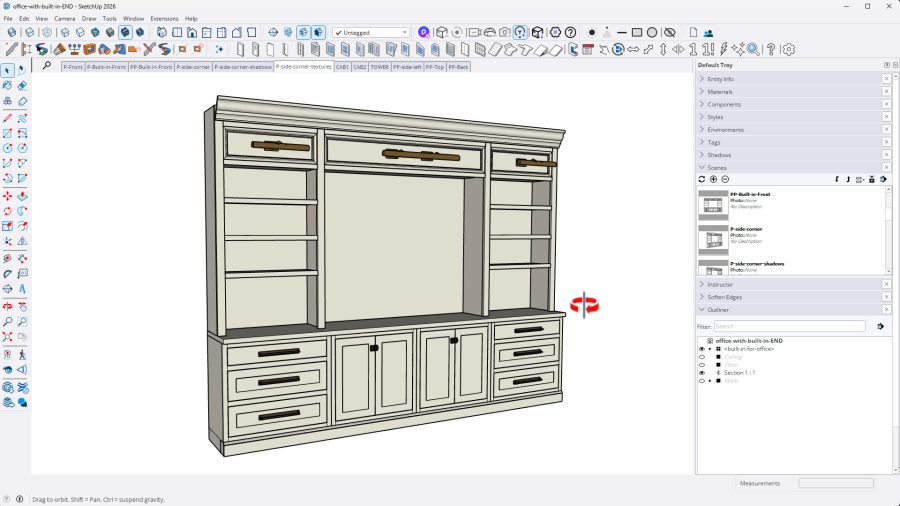Switch to the TOWER scene tab
Screen dimensions: 900x506
[380, 67]
